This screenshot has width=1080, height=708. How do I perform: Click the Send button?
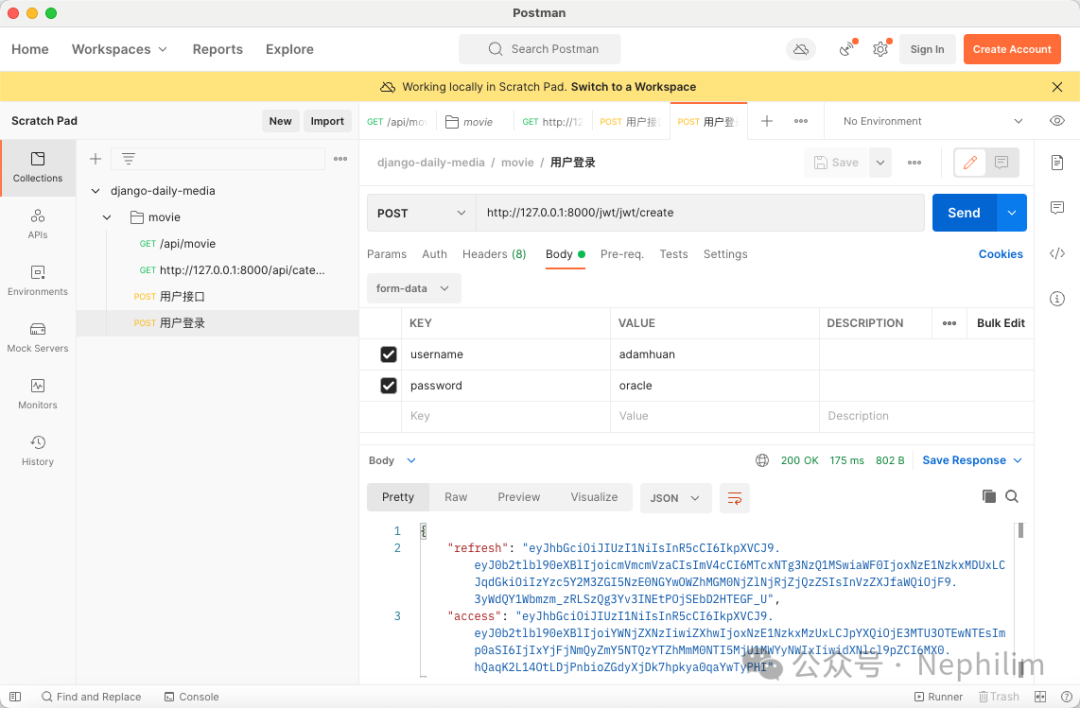point(964,213)
